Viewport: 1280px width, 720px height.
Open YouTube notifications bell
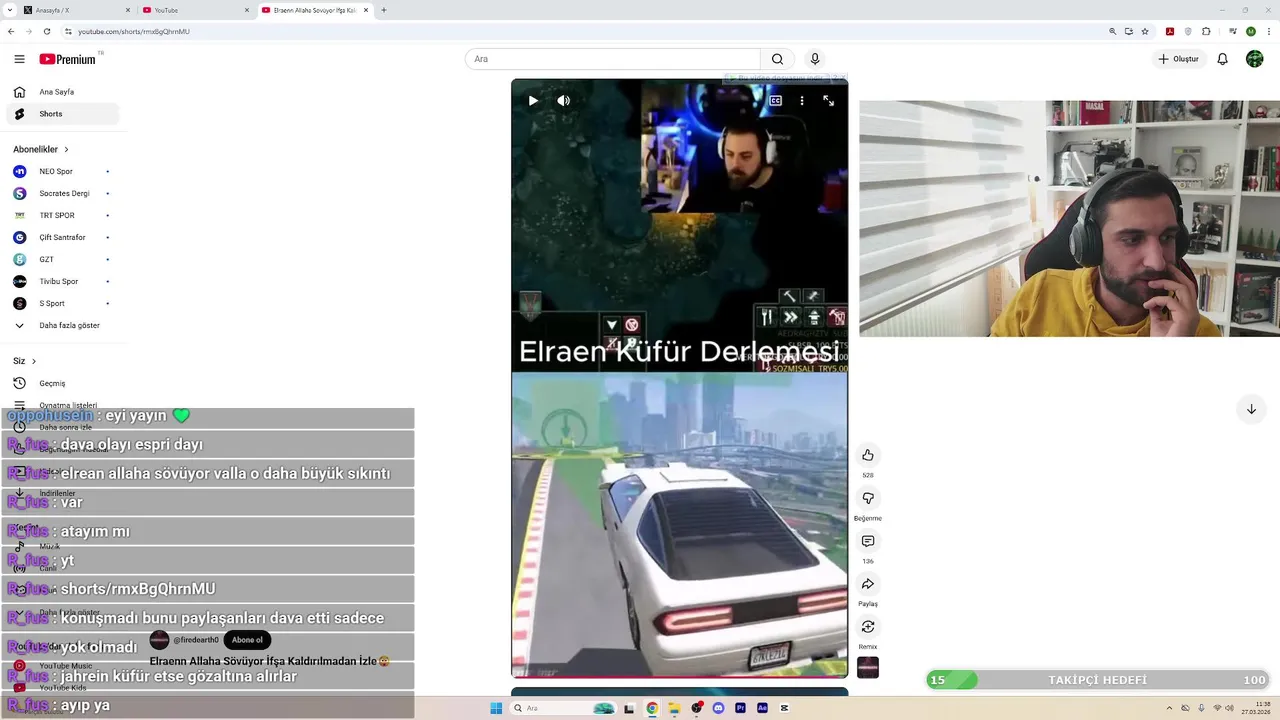[1222, 59]
